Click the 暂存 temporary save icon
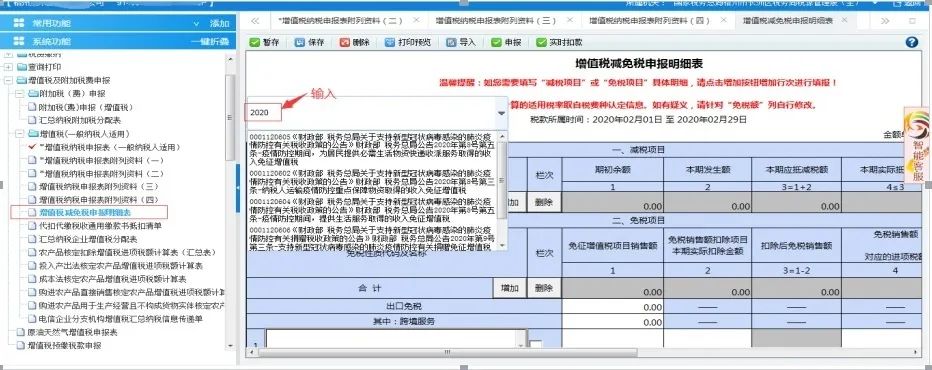This screenshot has height=370, width=932. [254, 43]
